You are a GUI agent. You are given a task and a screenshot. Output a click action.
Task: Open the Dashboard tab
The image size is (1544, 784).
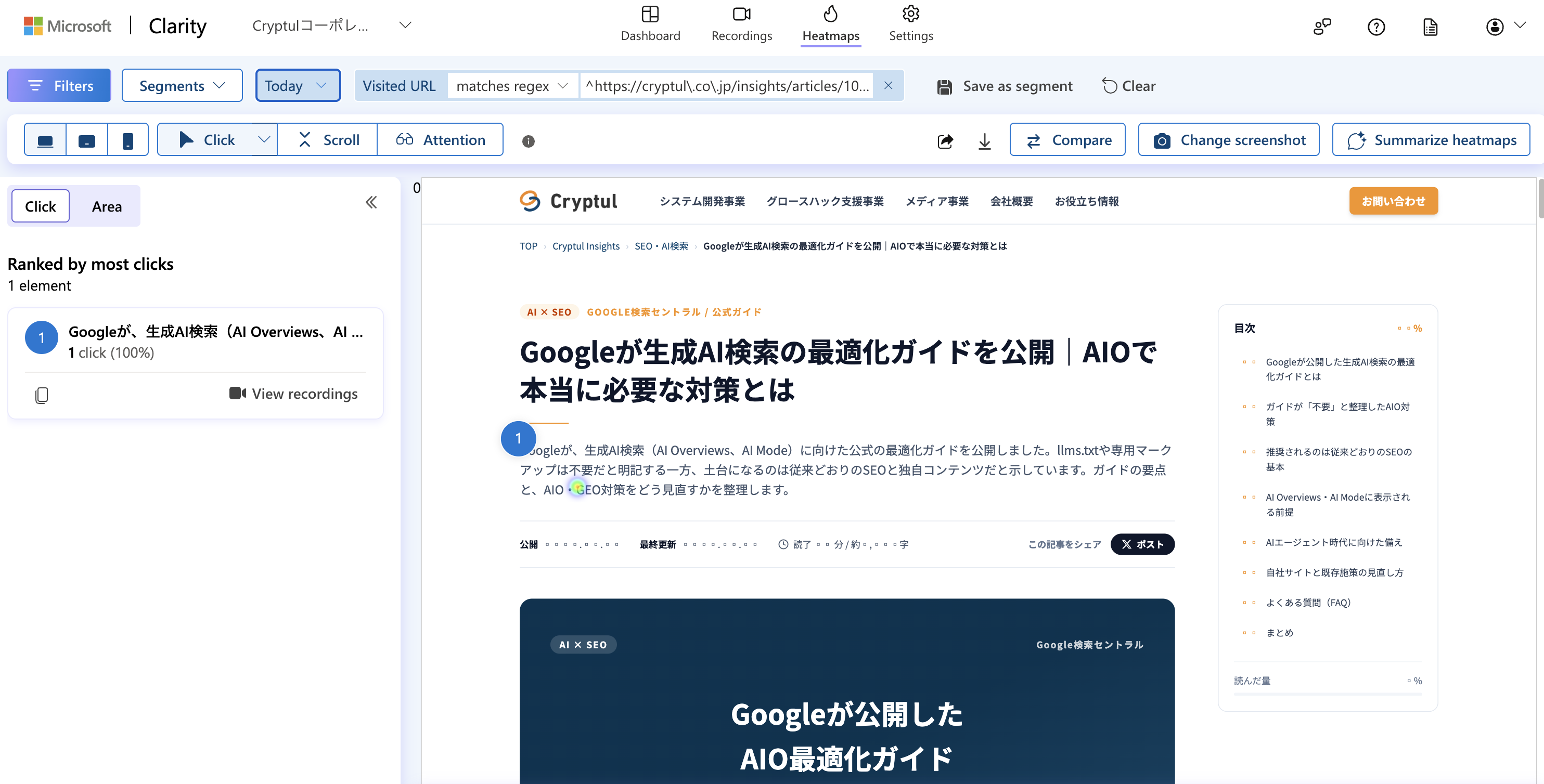tap(650, 24)
